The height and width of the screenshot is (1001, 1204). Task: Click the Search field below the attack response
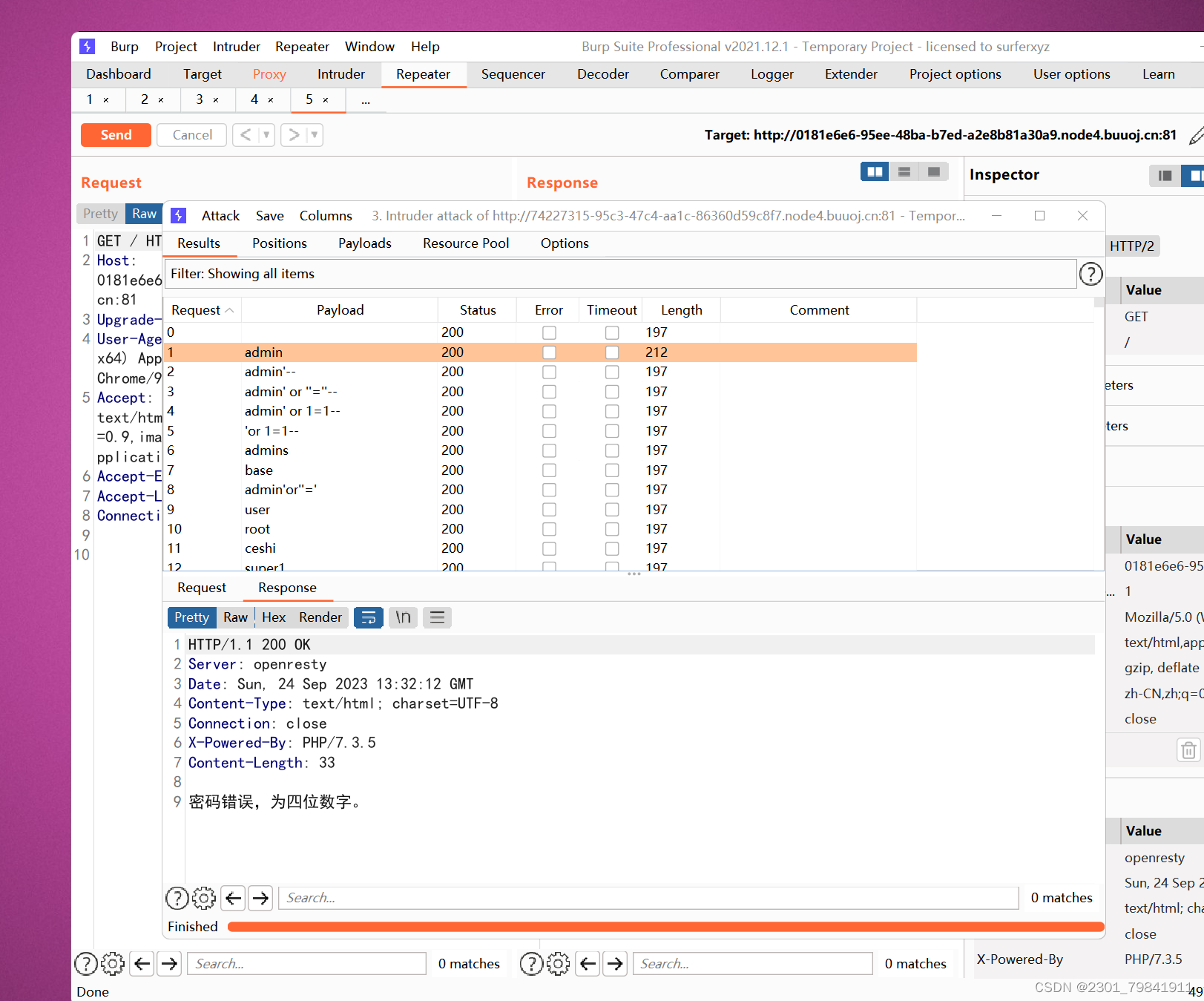pyautogui.click(x=649, y=898)
